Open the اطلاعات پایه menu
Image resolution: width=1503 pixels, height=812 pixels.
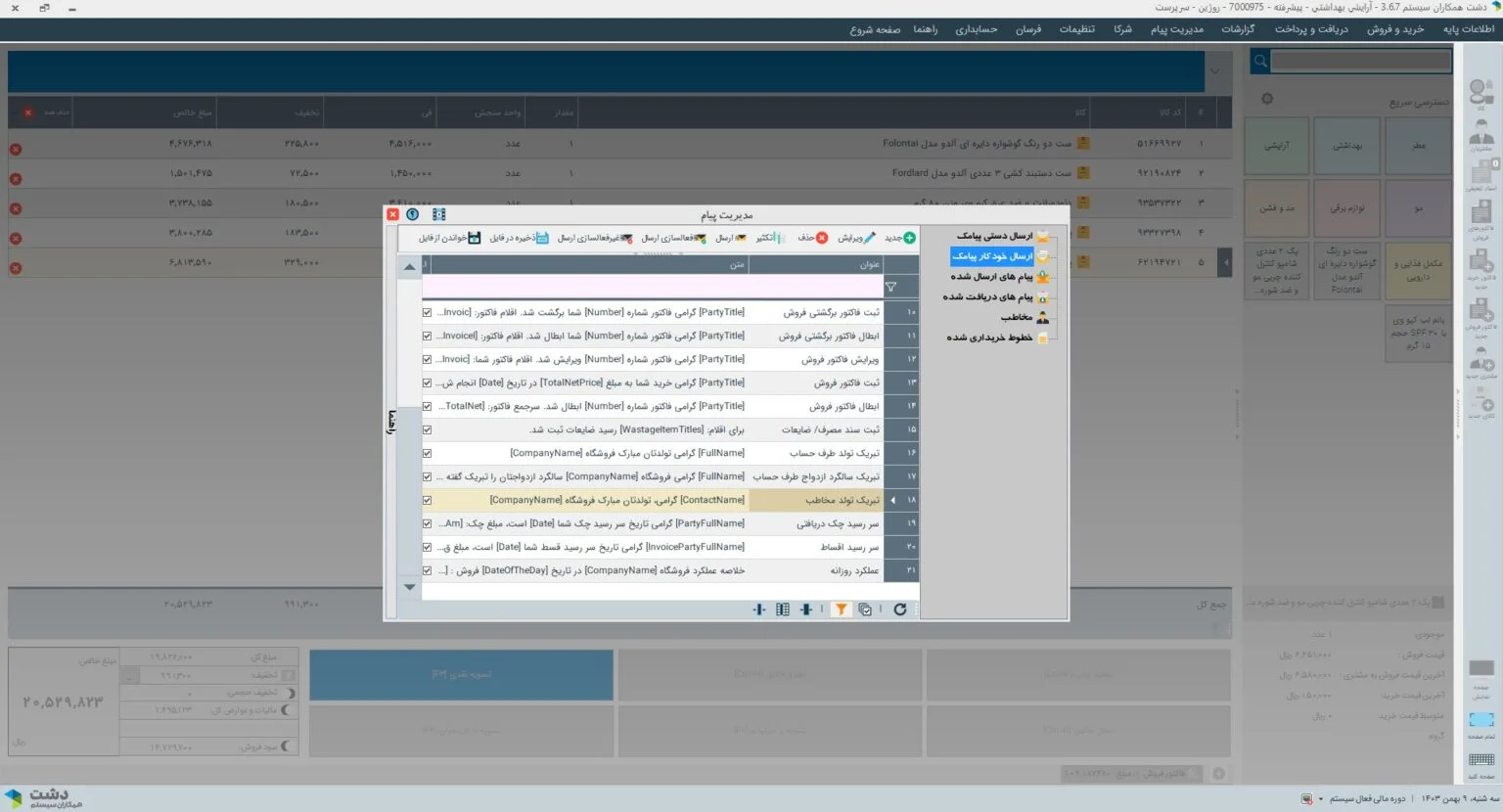tap(1469, 29)
